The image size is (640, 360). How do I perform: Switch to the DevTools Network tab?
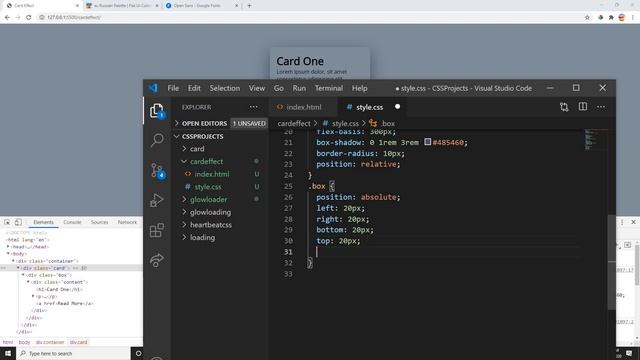[x=127, y=222]
